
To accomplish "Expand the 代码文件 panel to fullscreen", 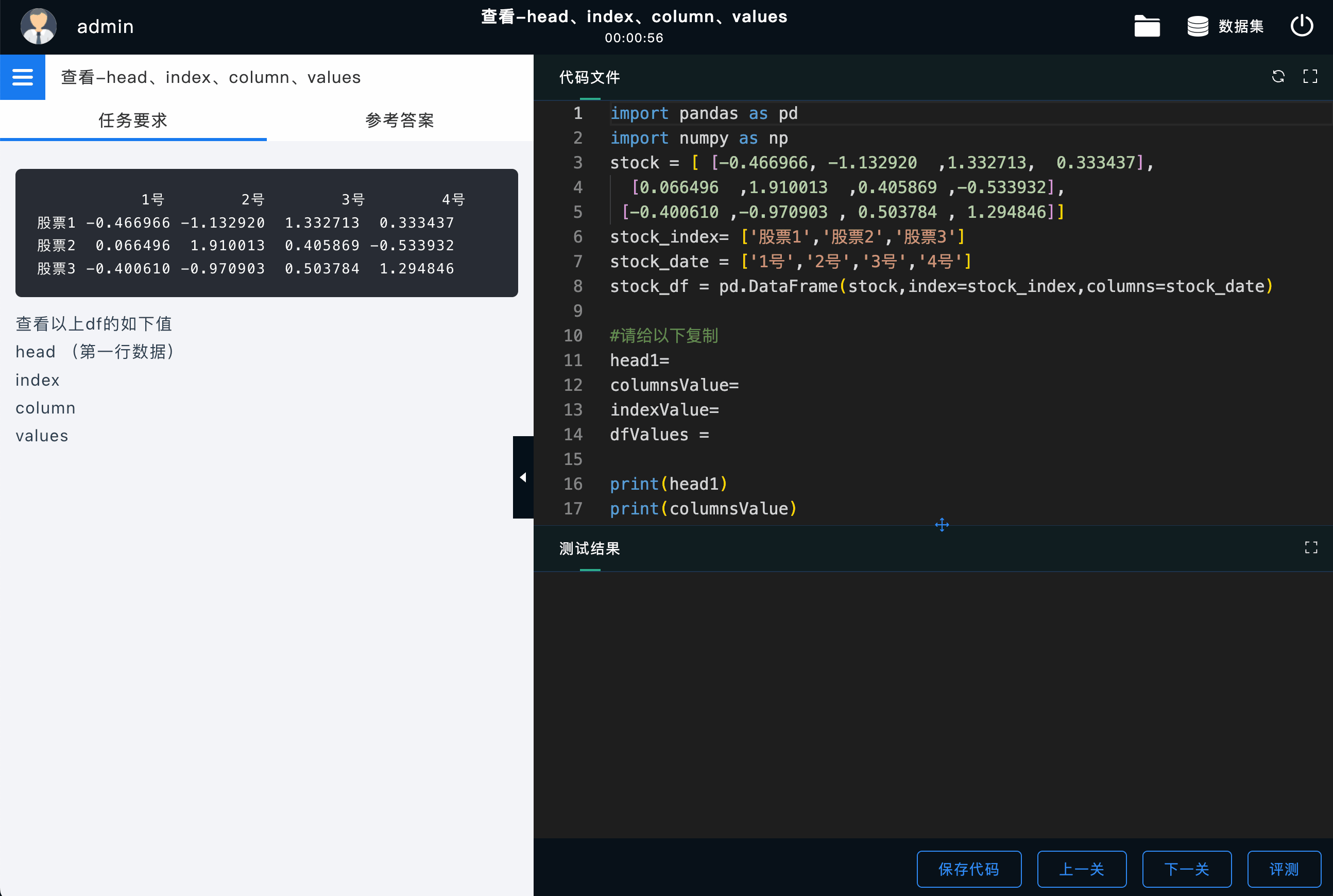I will click(x=1310, y=77).
